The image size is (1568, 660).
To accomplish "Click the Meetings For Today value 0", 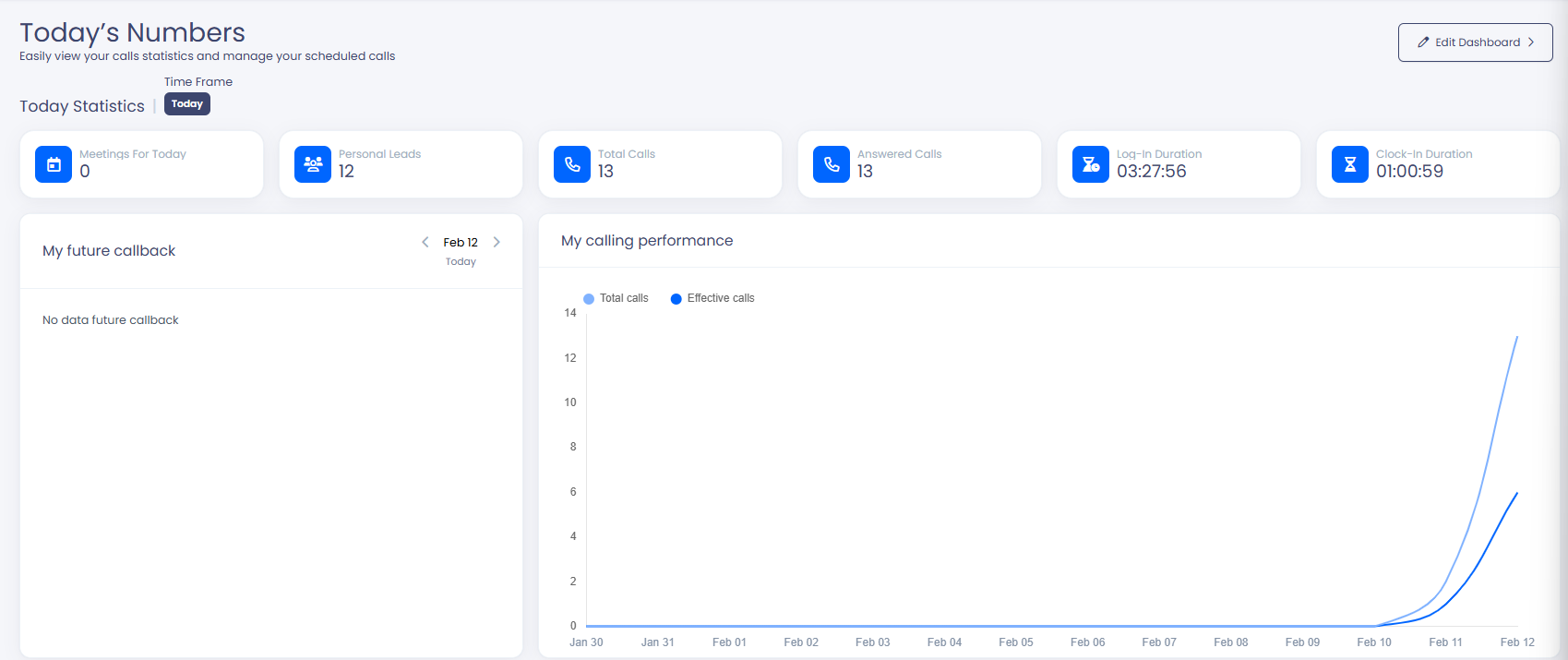I will [x=85, y=172].
